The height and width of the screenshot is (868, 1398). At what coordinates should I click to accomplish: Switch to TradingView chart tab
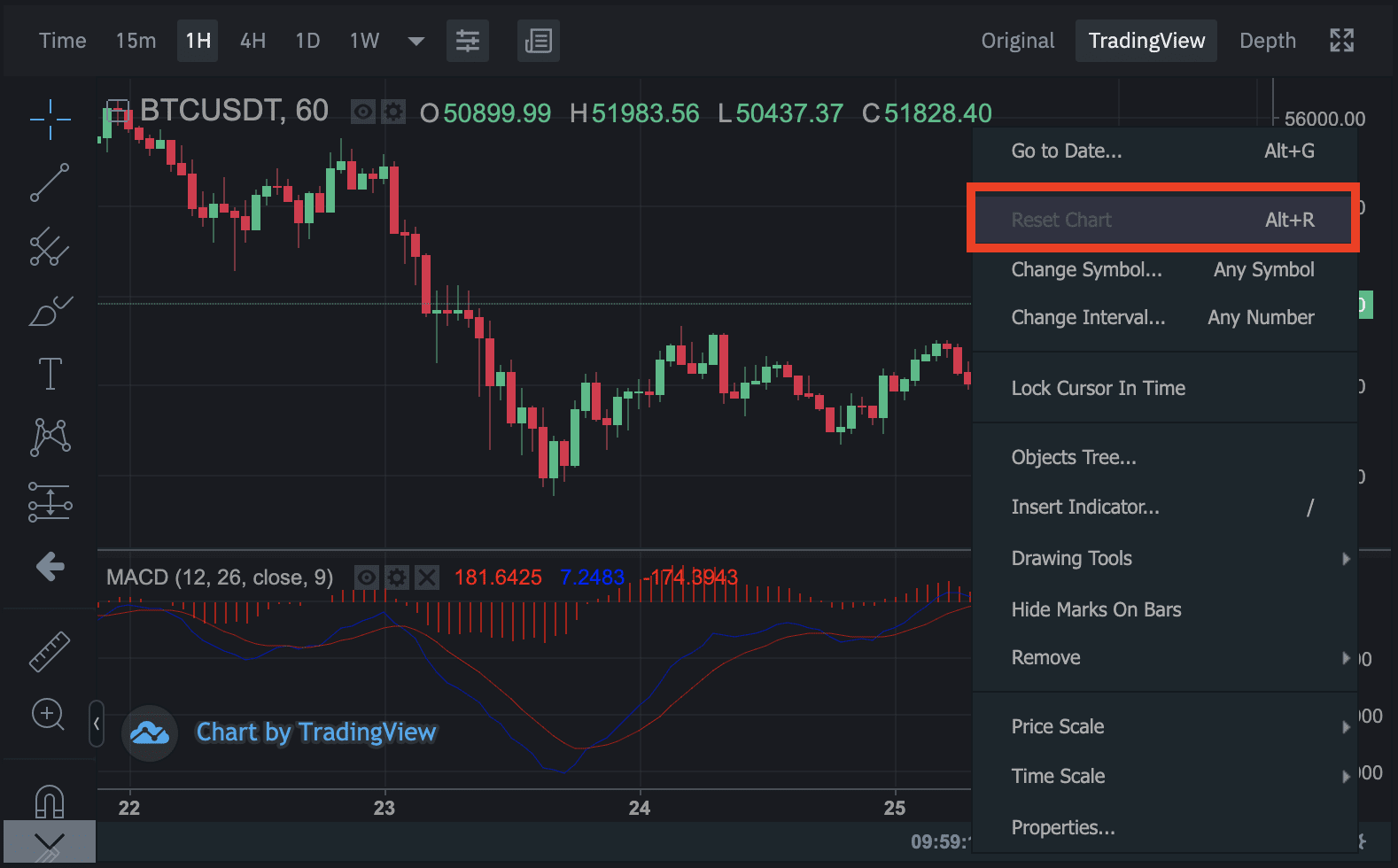pos(1146,41)
